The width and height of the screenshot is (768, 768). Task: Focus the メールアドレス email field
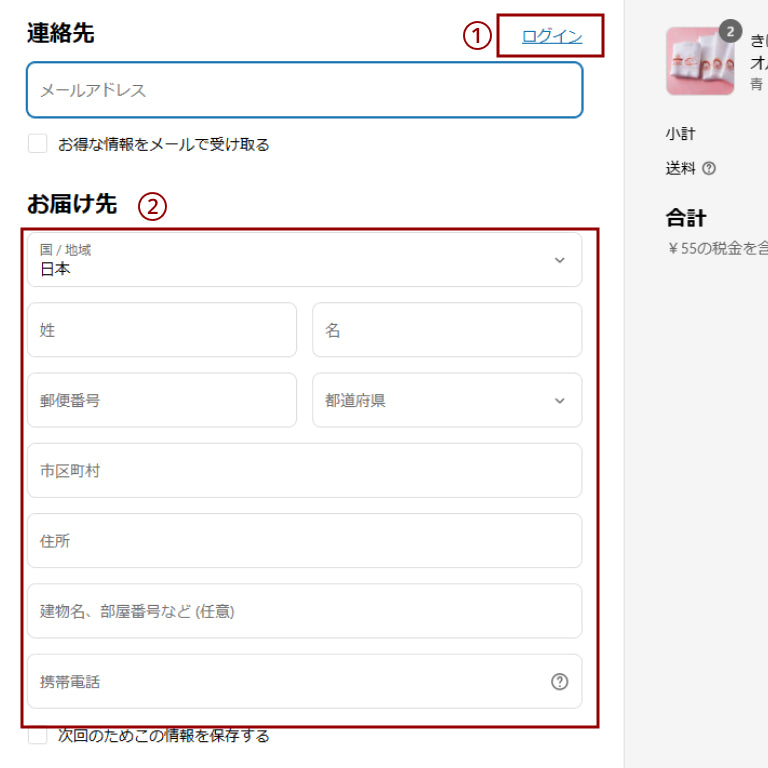point(304,90)
